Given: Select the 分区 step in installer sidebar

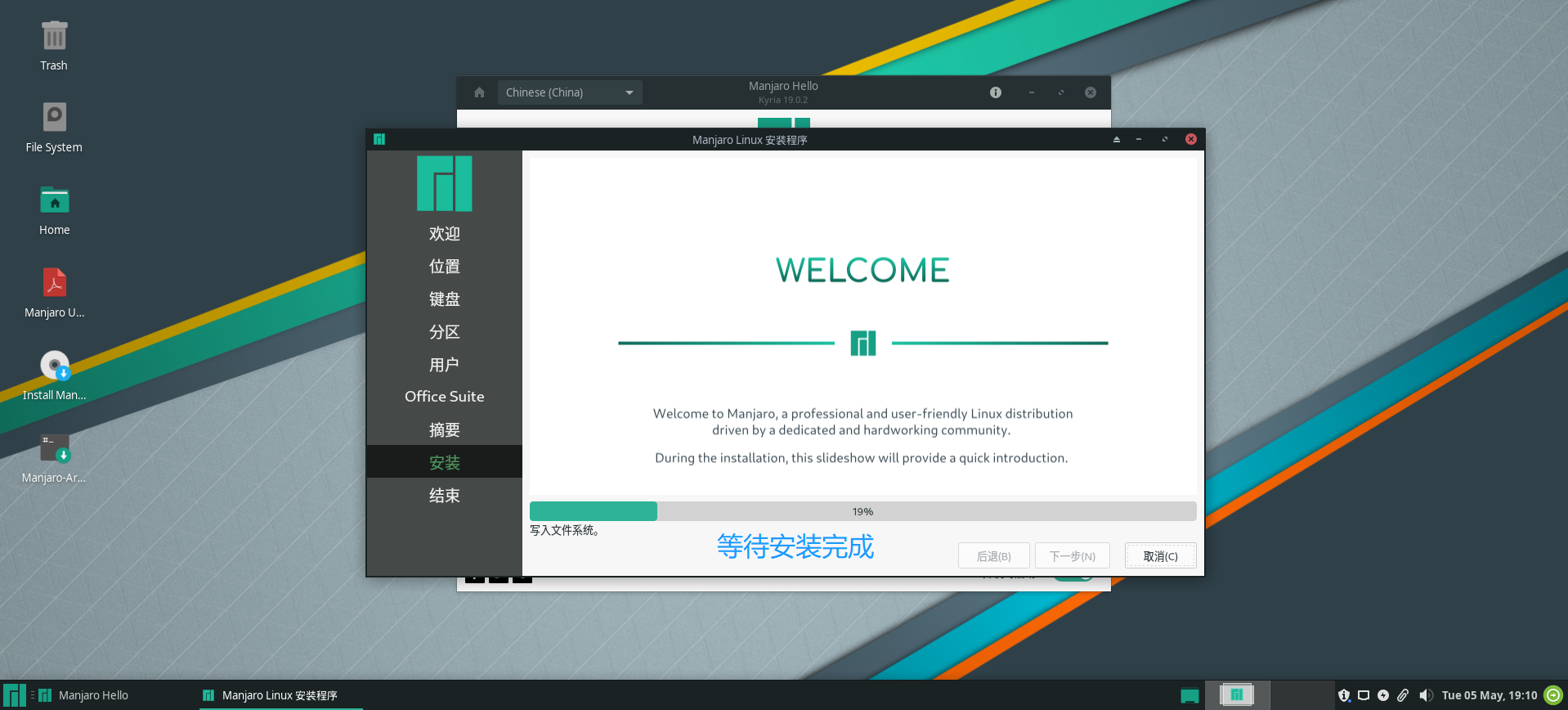Looking at the screenshot, I should pyautogui.click(x=445, y=332).
